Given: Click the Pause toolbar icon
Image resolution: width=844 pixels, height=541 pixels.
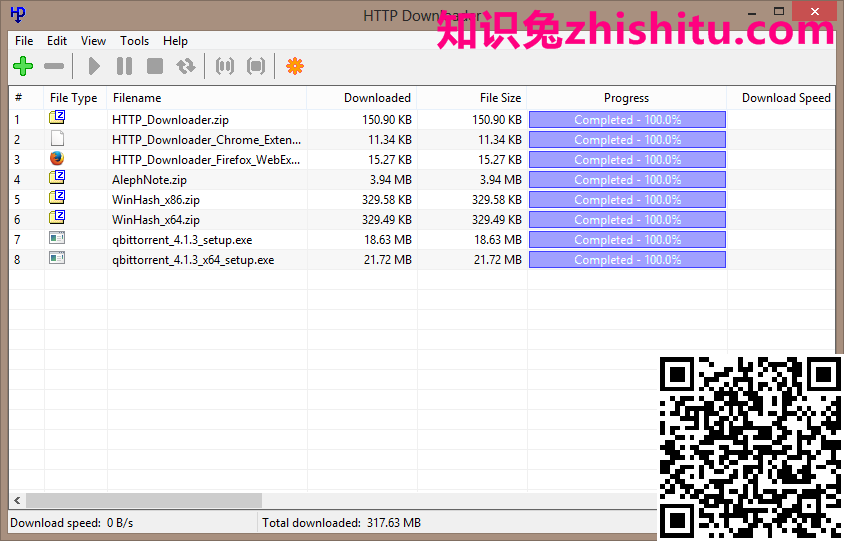Looking at the screenshot, I should pos(124,66).
